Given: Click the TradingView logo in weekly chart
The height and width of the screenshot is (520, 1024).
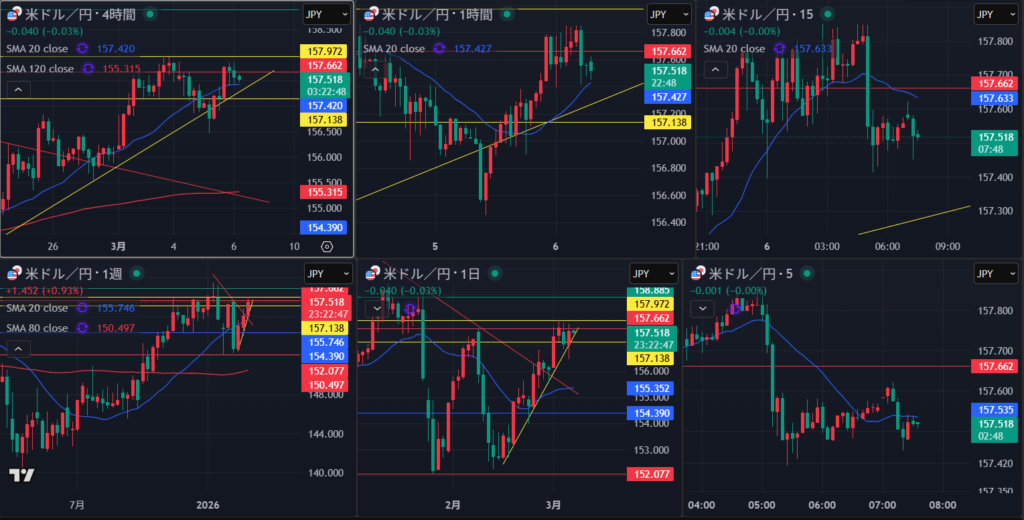Looking at the screenshot, I should coord(22,476).
